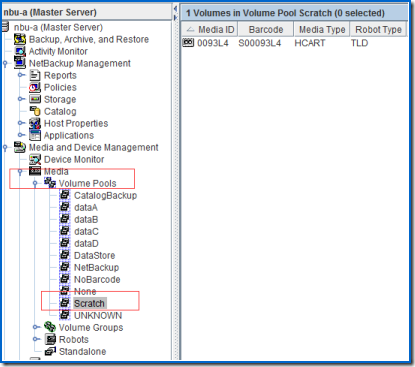Click the Robots icon
This screenshot has width=415, height=367.
pos(50,339)
